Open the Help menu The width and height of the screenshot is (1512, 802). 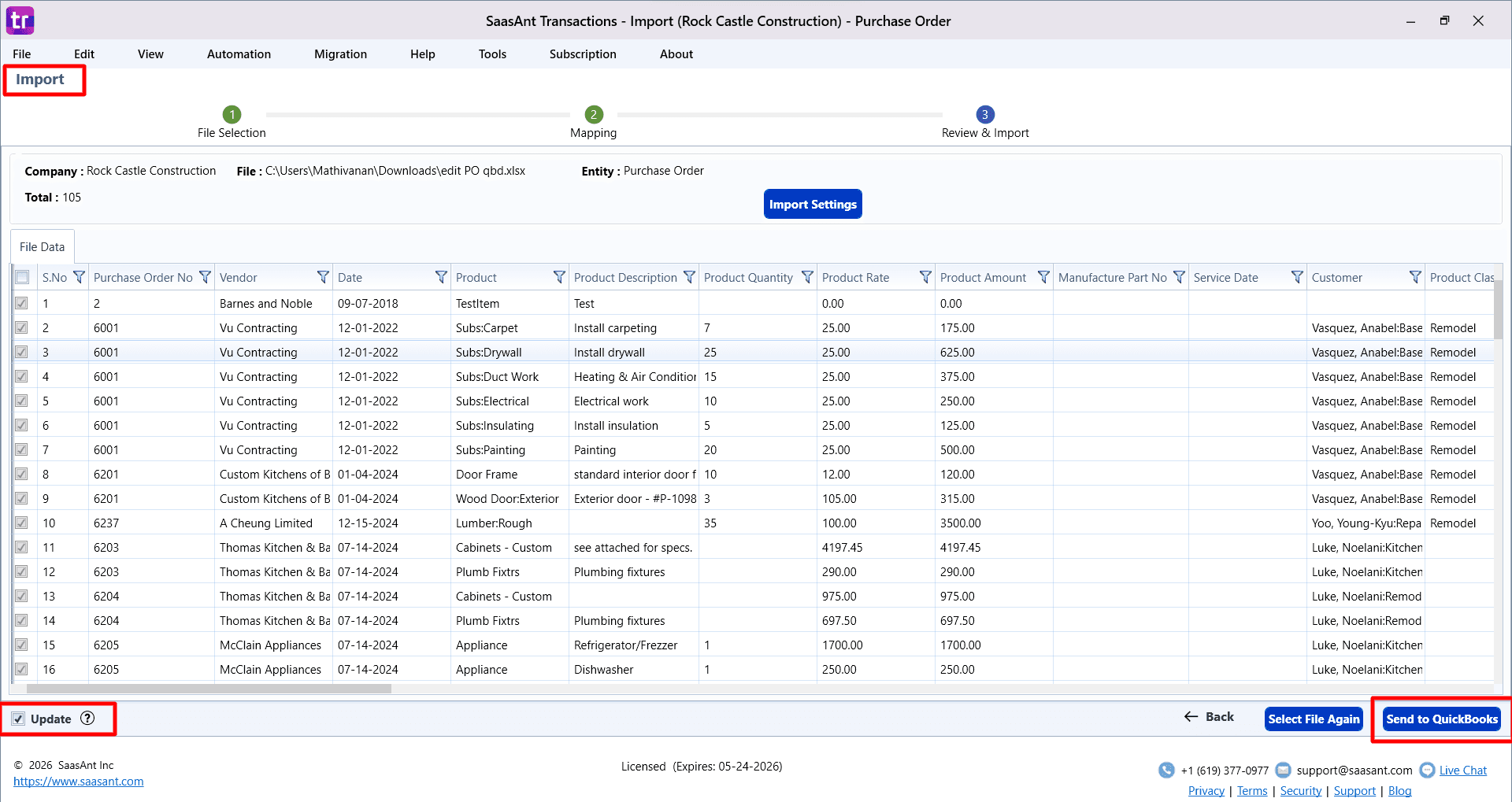coord(422,54)
